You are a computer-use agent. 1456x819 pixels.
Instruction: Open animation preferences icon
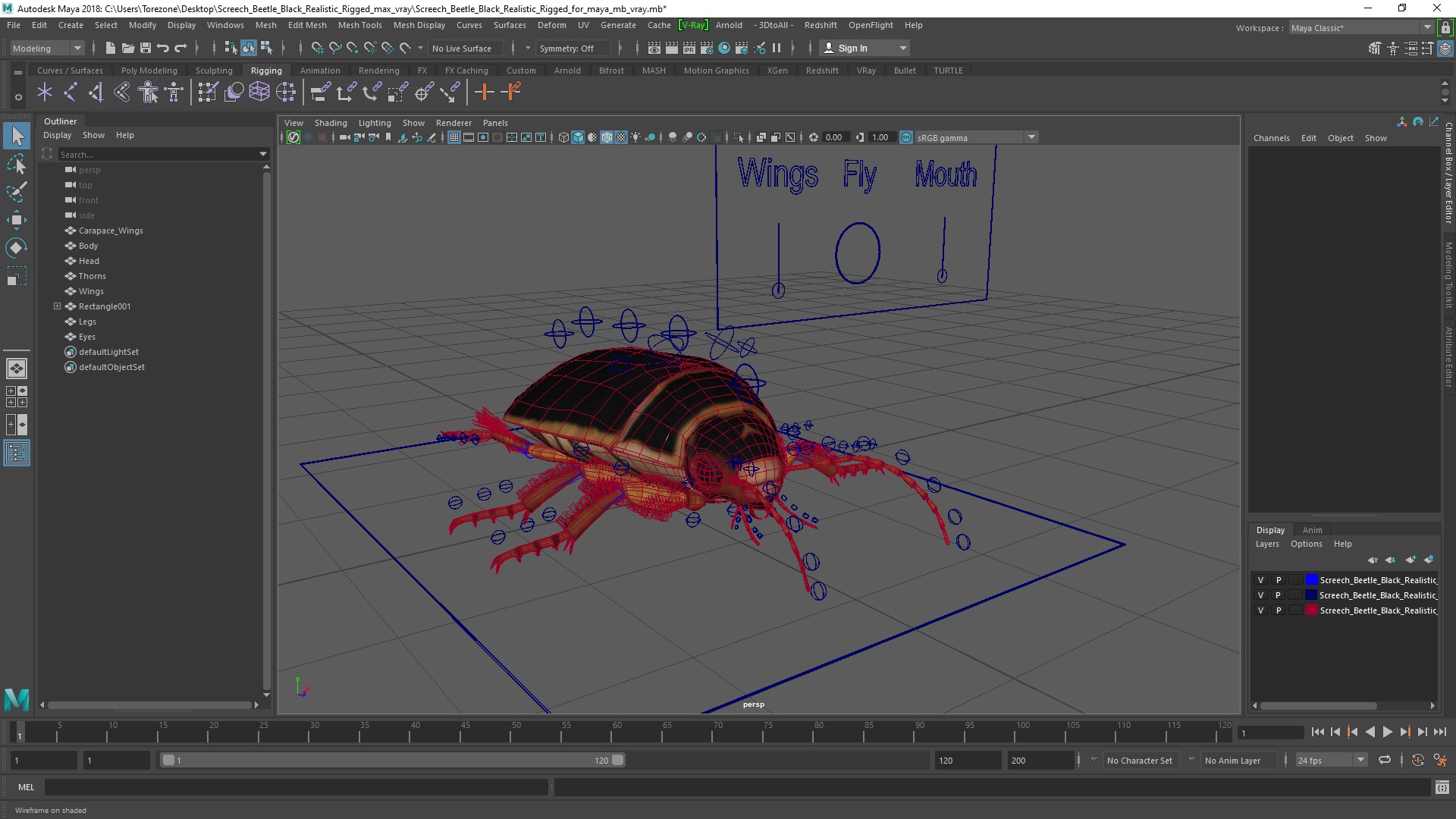[1440, 760]
